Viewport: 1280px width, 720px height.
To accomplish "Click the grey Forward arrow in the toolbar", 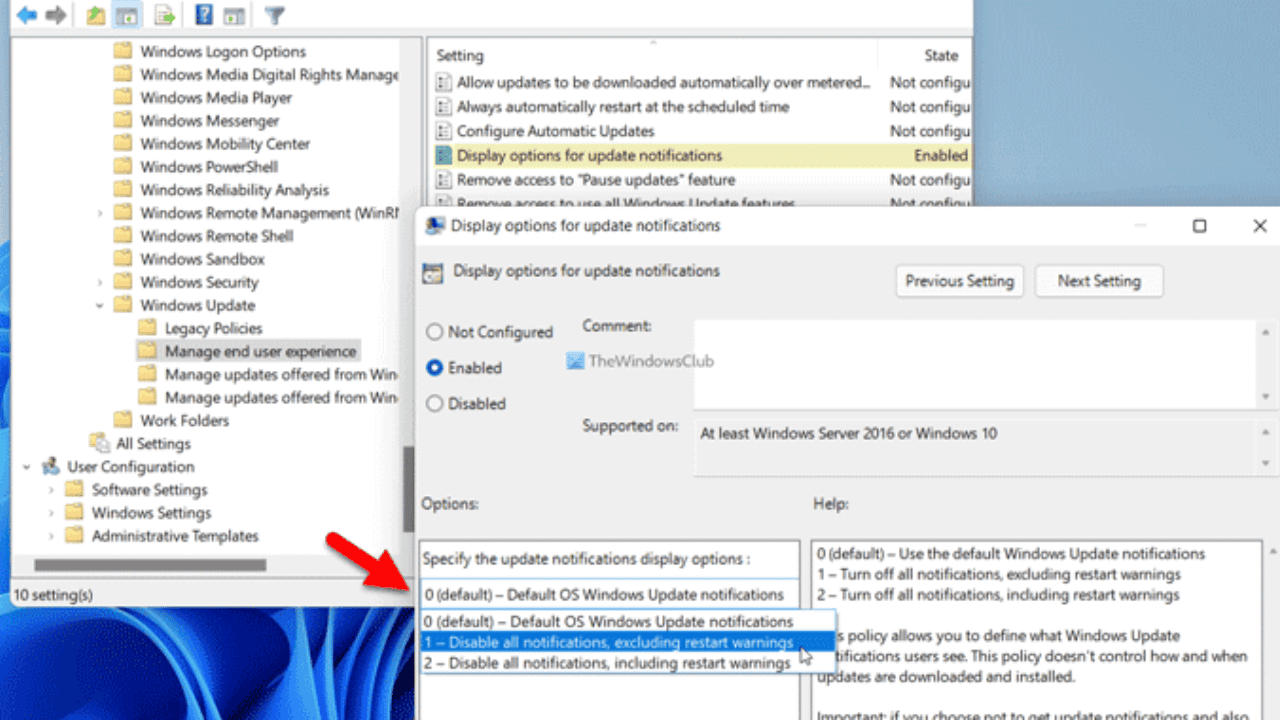I will 56,15.
